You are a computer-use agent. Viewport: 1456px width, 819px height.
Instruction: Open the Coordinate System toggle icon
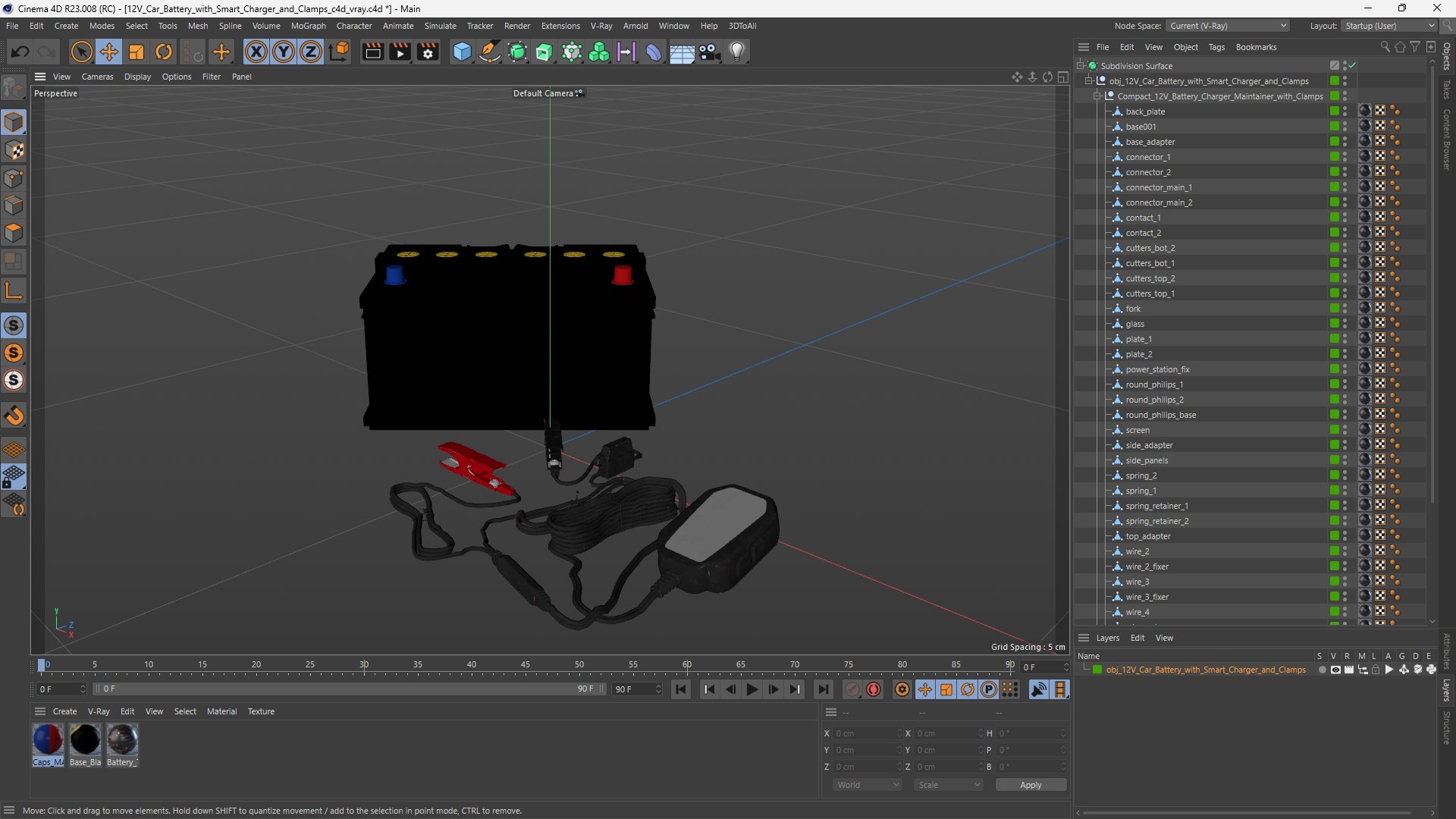[339, 52]
